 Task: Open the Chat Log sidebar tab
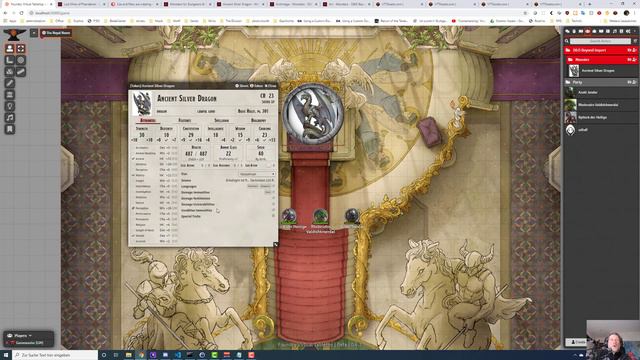(x=567, y=31)
